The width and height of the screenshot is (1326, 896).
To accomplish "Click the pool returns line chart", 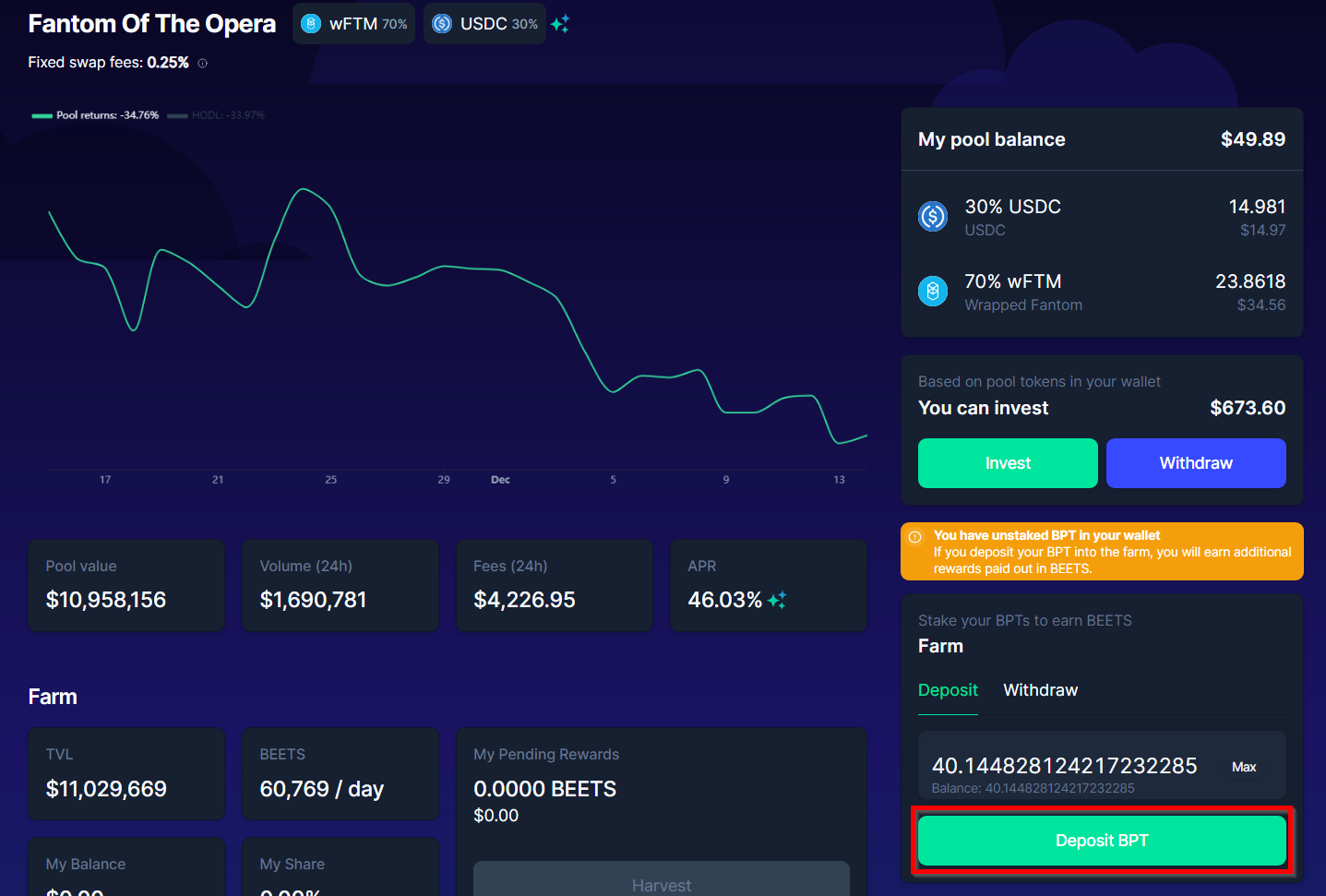I will click(457, 318).
